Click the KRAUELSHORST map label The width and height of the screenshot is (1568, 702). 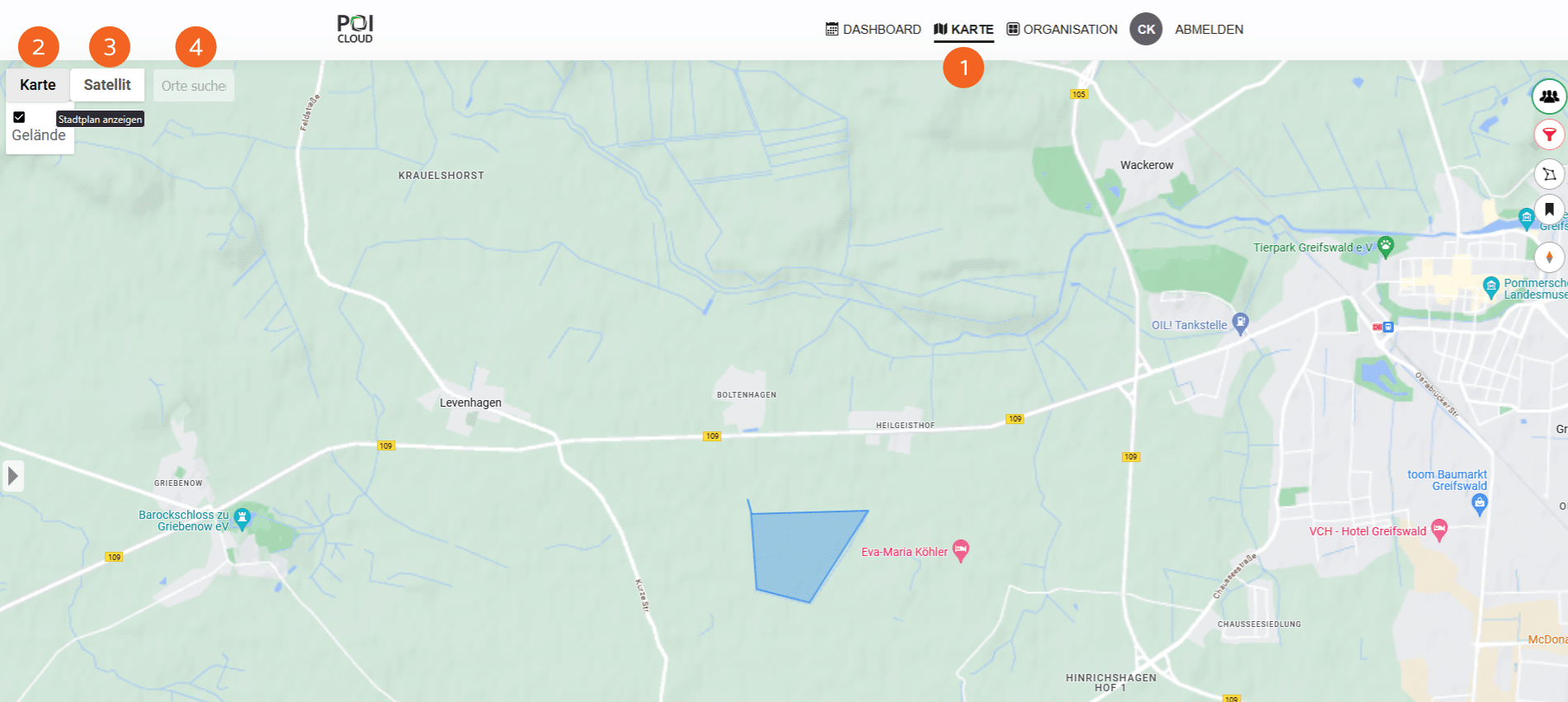[x=441, y=176]
